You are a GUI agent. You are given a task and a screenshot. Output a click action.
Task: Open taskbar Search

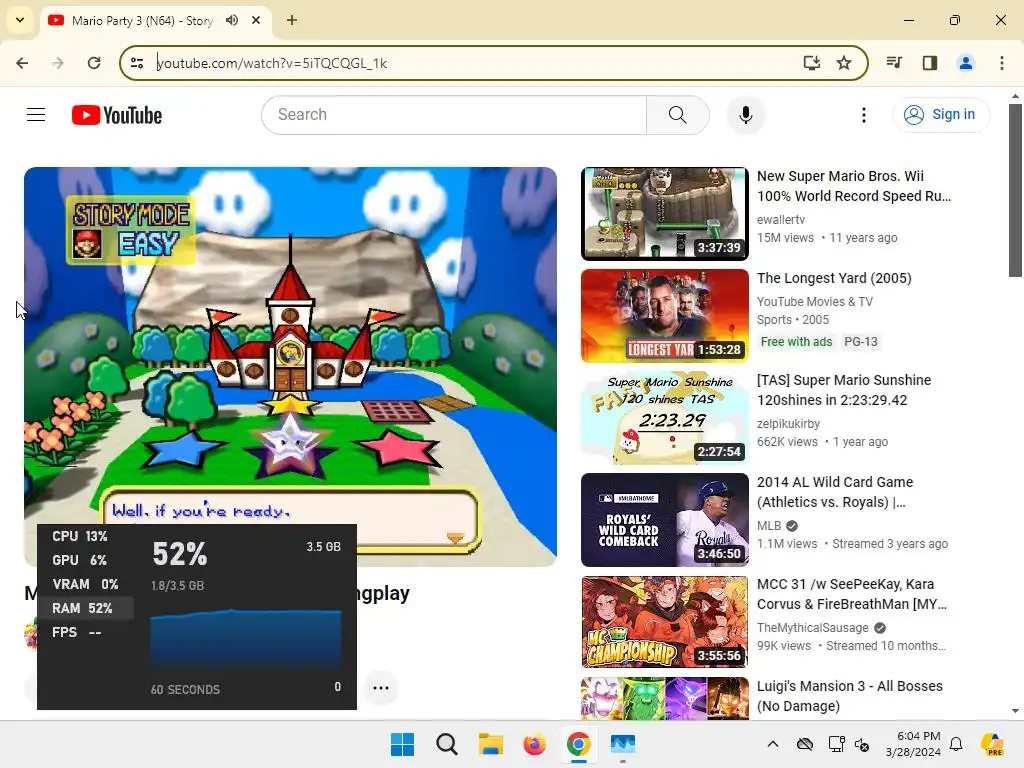(x=447, y=744)
